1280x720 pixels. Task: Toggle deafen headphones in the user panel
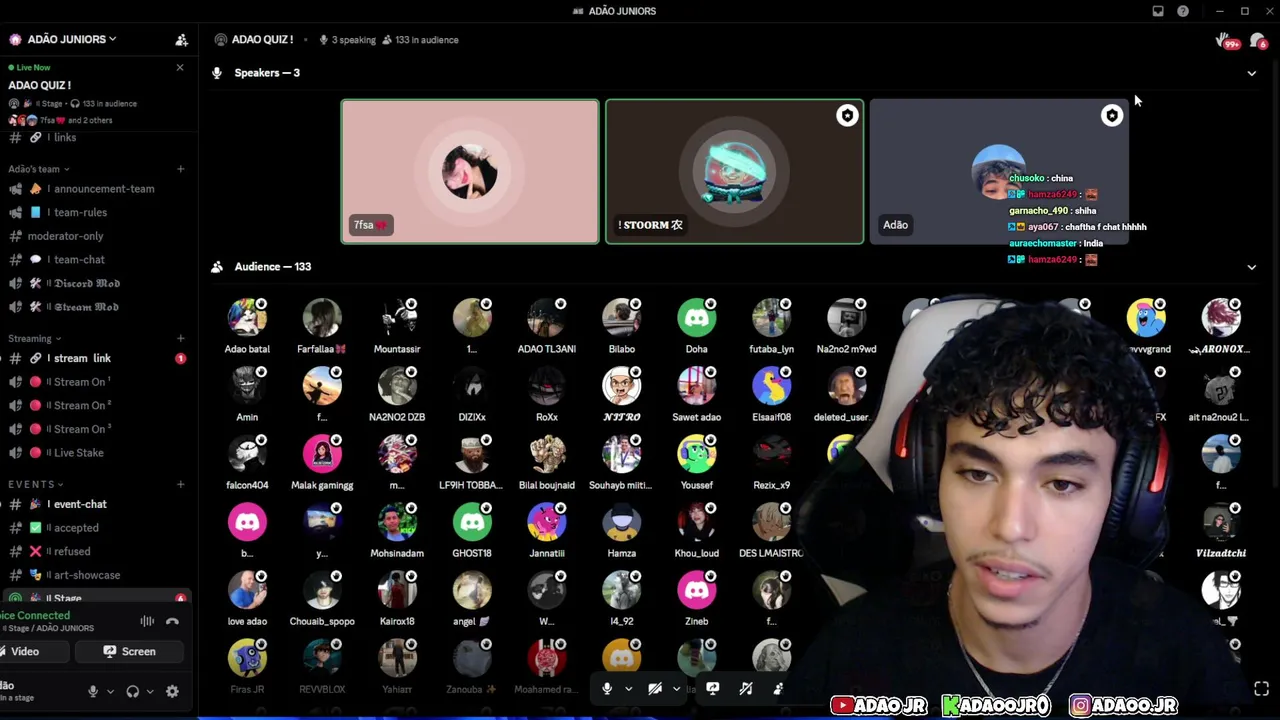pos(132,691)
